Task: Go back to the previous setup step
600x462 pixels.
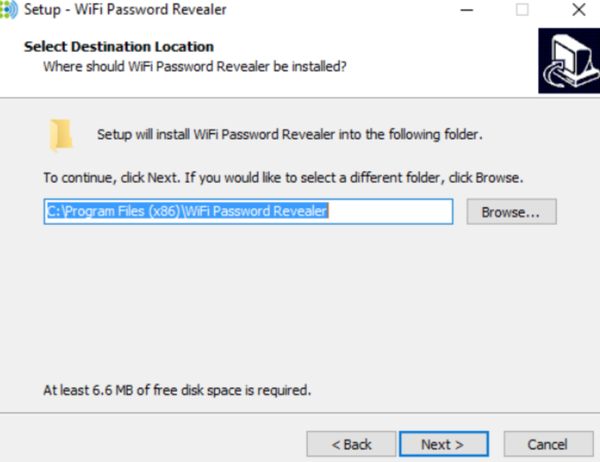Action: click(x=351, y=443)
